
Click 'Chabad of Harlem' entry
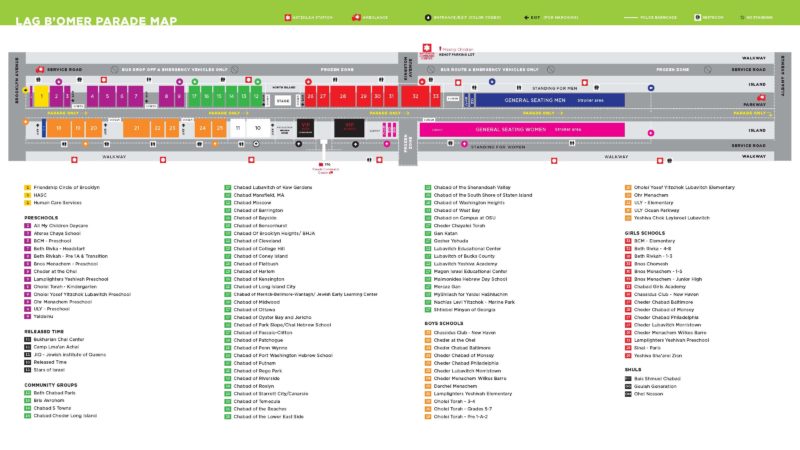point(254,271)
